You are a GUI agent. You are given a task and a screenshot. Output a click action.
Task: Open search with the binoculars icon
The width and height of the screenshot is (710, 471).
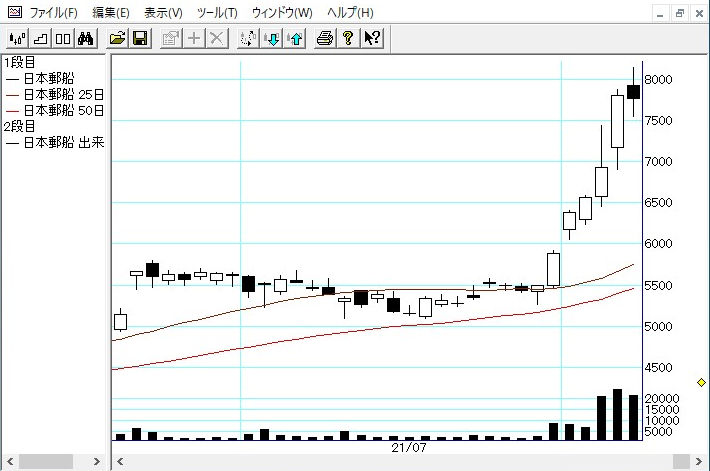85,39
